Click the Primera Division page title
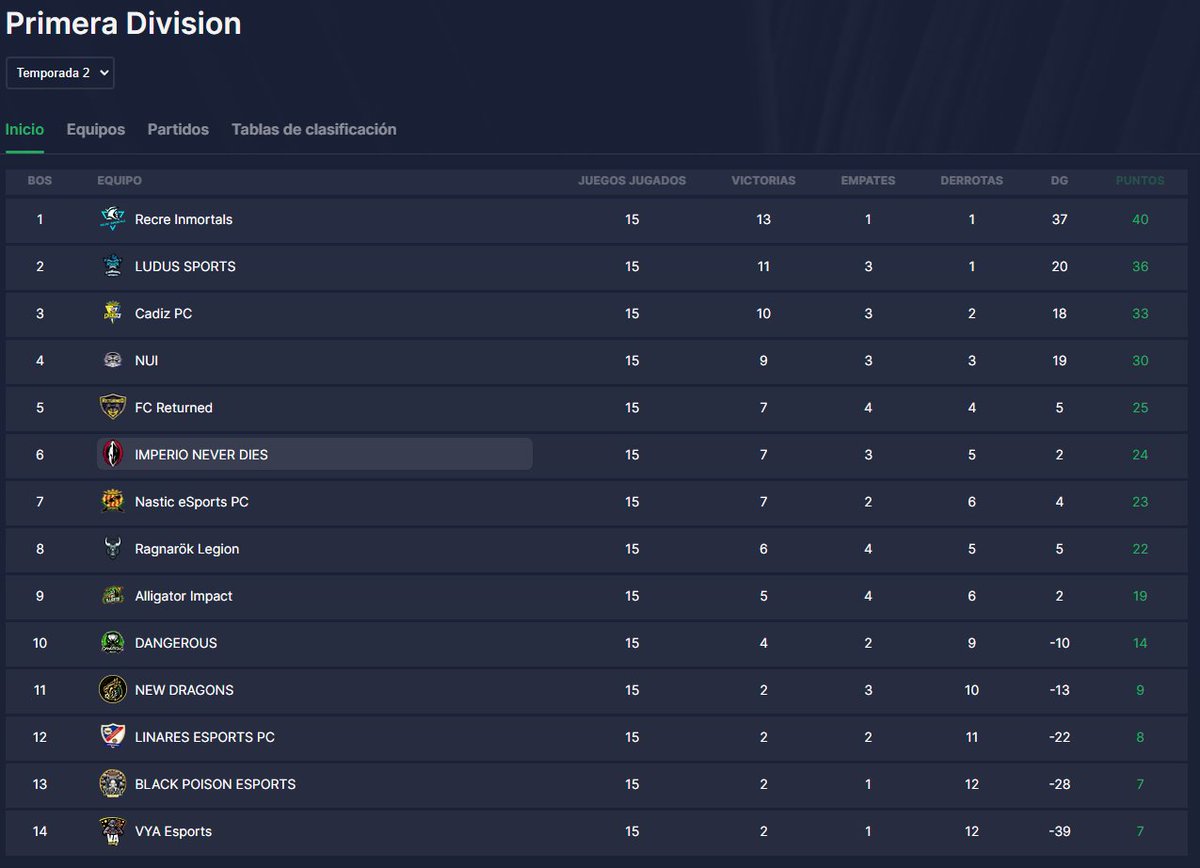 (x=124, y=23)
